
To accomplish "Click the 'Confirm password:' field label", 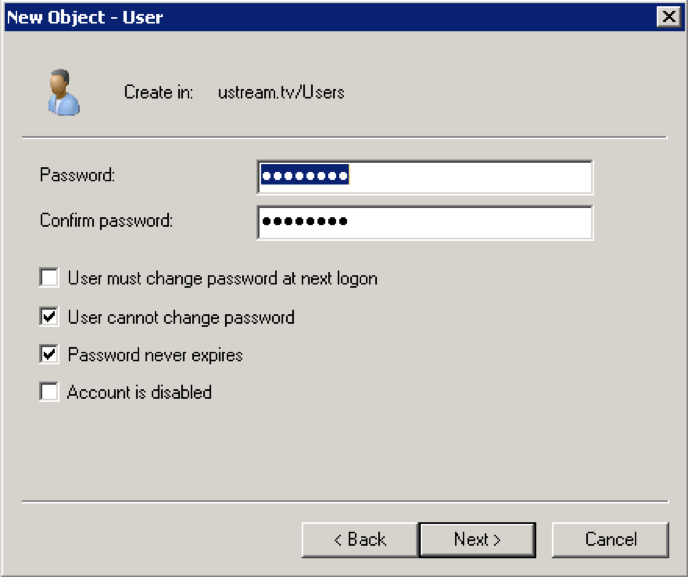I will point(106,220).
